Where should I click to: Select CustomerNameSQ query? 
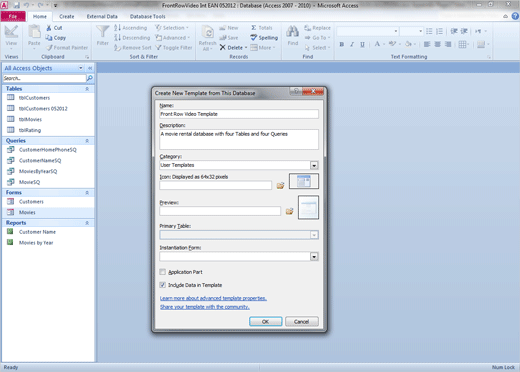point(40,161)
